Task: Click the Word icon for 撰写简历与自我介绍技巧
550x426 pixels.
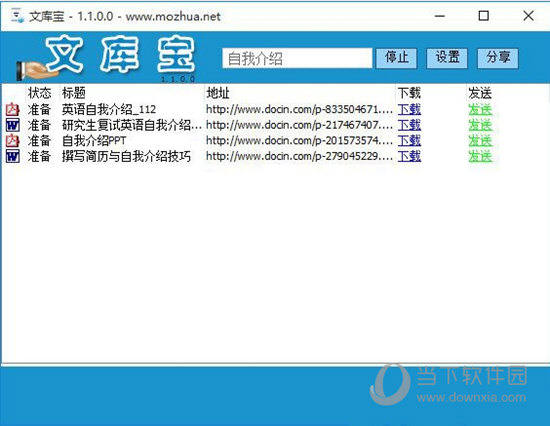Action: coord(13,156)
